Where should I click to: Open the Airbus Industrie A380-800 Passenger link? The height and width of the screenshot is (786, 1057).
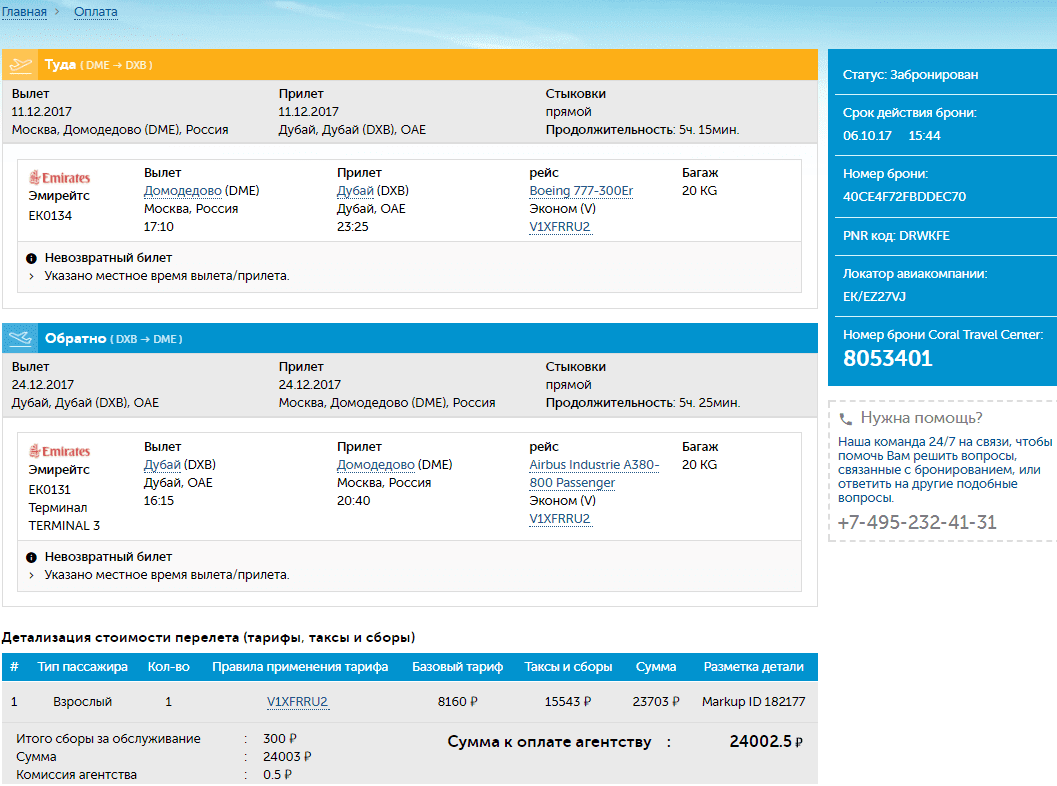(594, 474)
